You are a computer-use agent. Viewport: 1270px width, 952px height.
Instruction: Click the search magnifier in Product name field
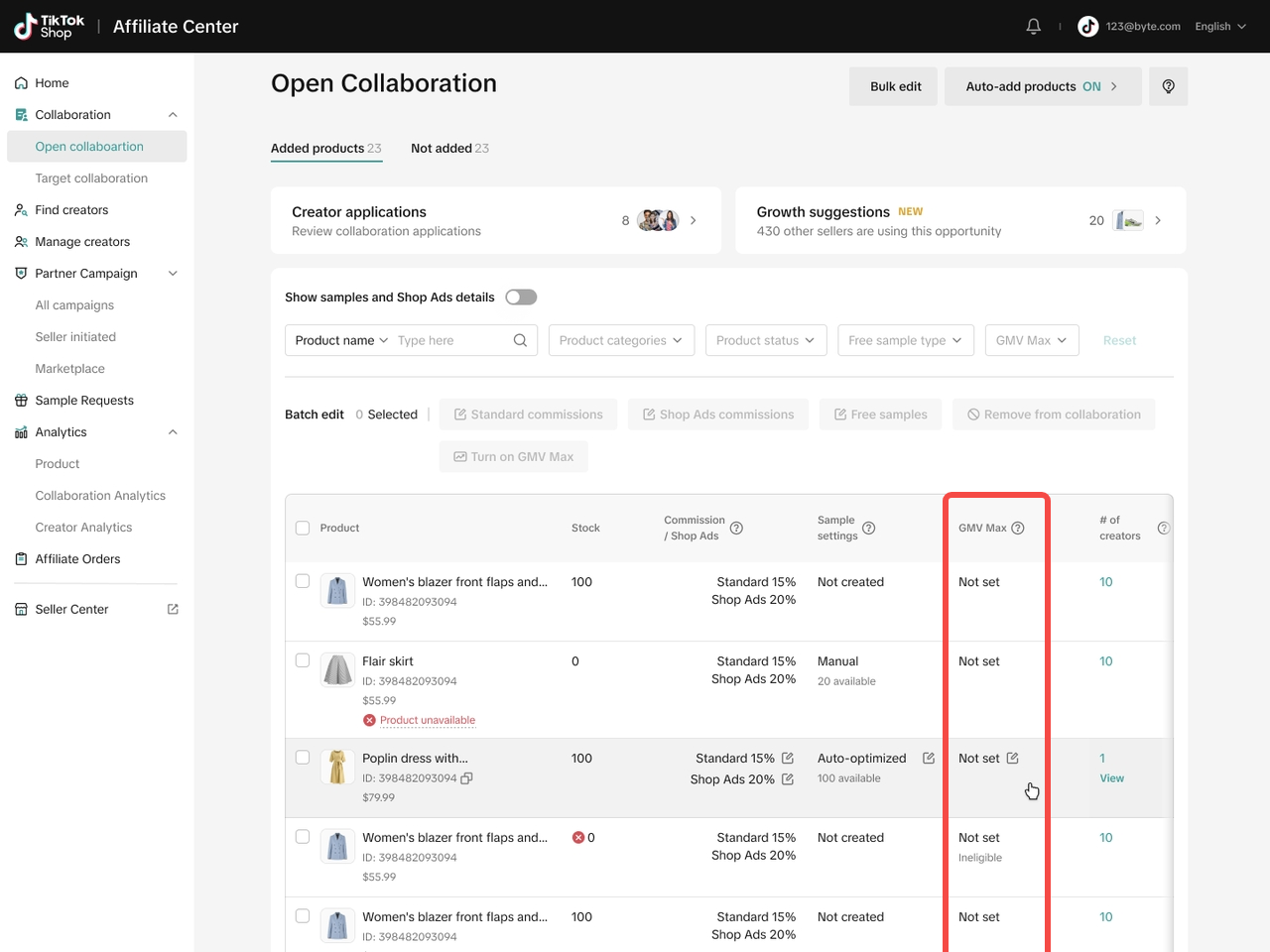(x=520, y=340)
